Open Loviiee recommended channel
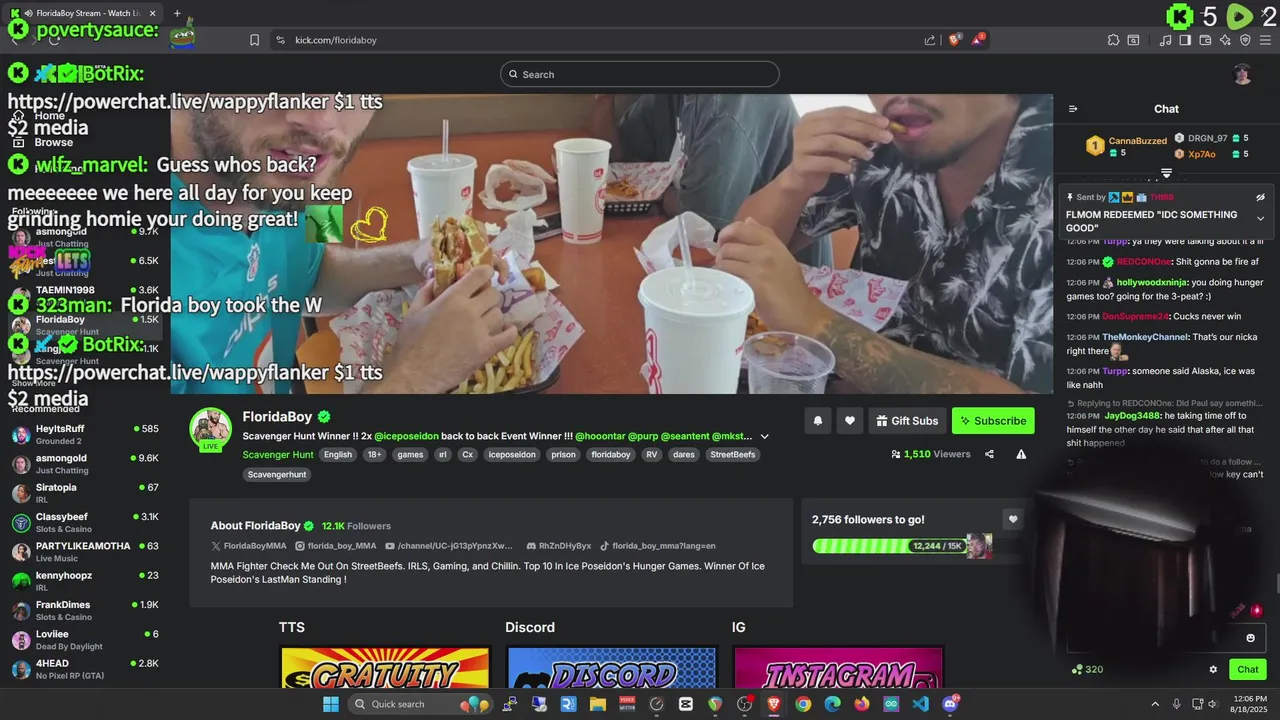This screenshot has width=1280, height=720. pos(85,640)
